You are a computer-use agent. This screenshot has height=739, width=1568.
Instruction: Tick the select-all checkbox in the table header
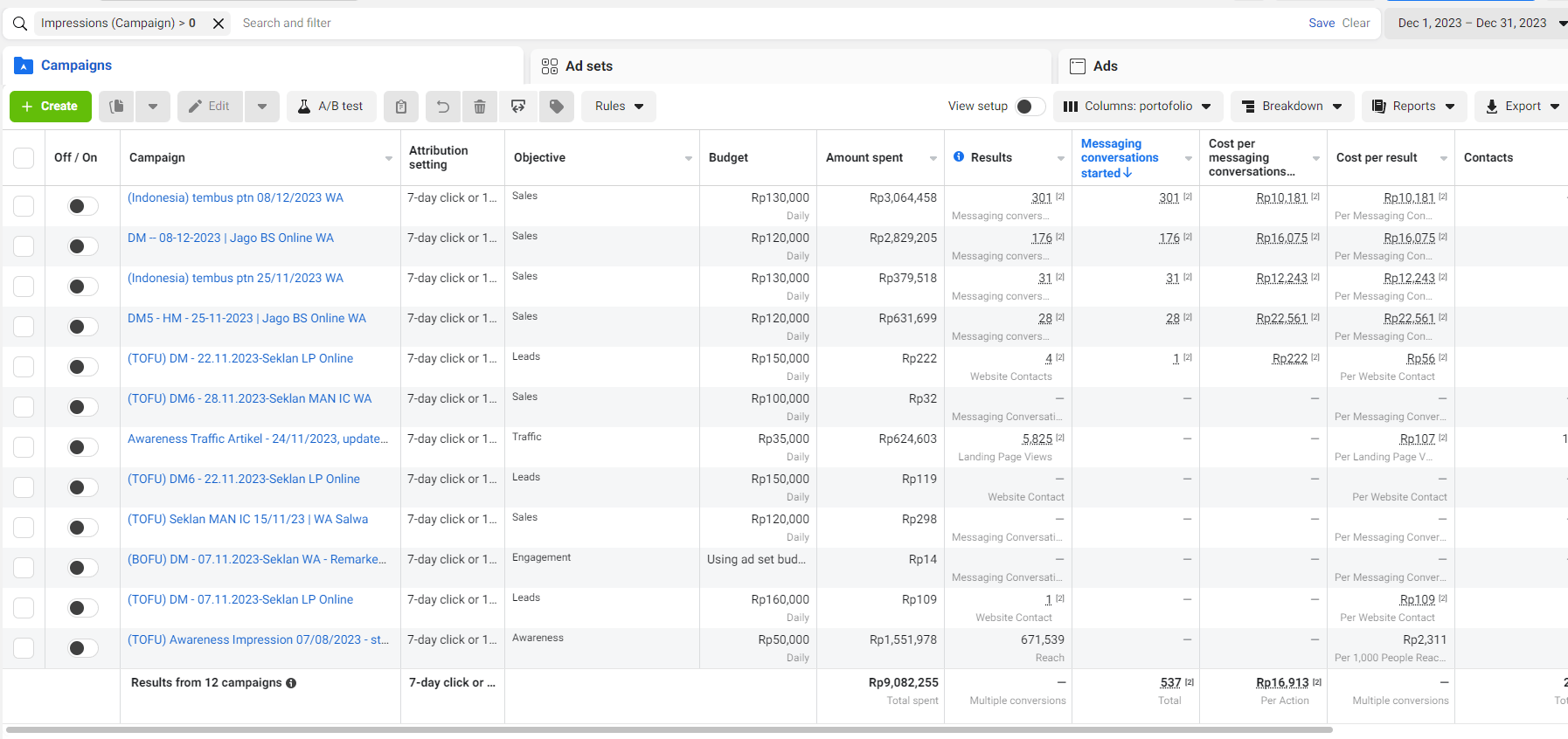coord(24,158)
